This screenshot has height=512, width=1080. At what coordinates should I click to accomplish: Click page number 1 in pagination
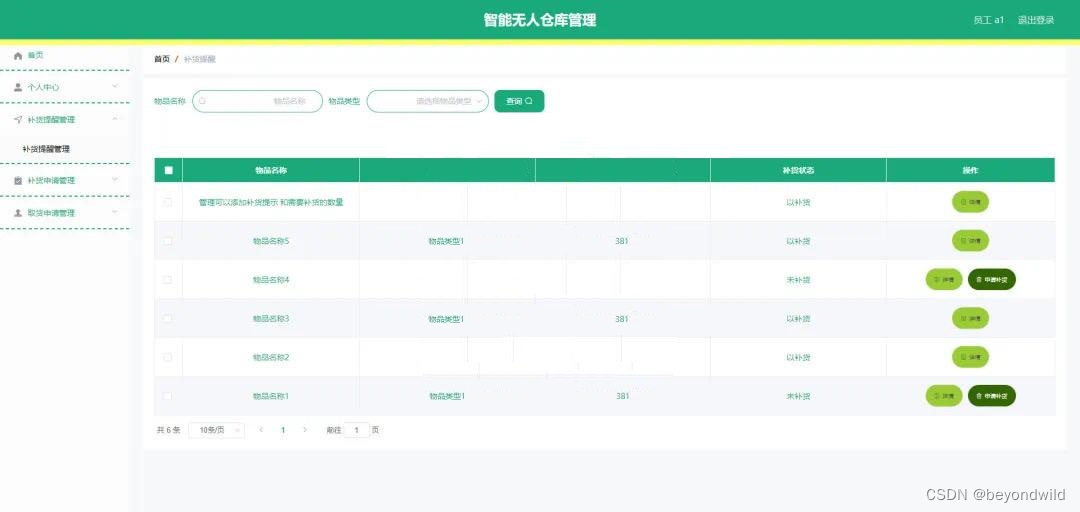pyautogui.click(x=283, y=430)
